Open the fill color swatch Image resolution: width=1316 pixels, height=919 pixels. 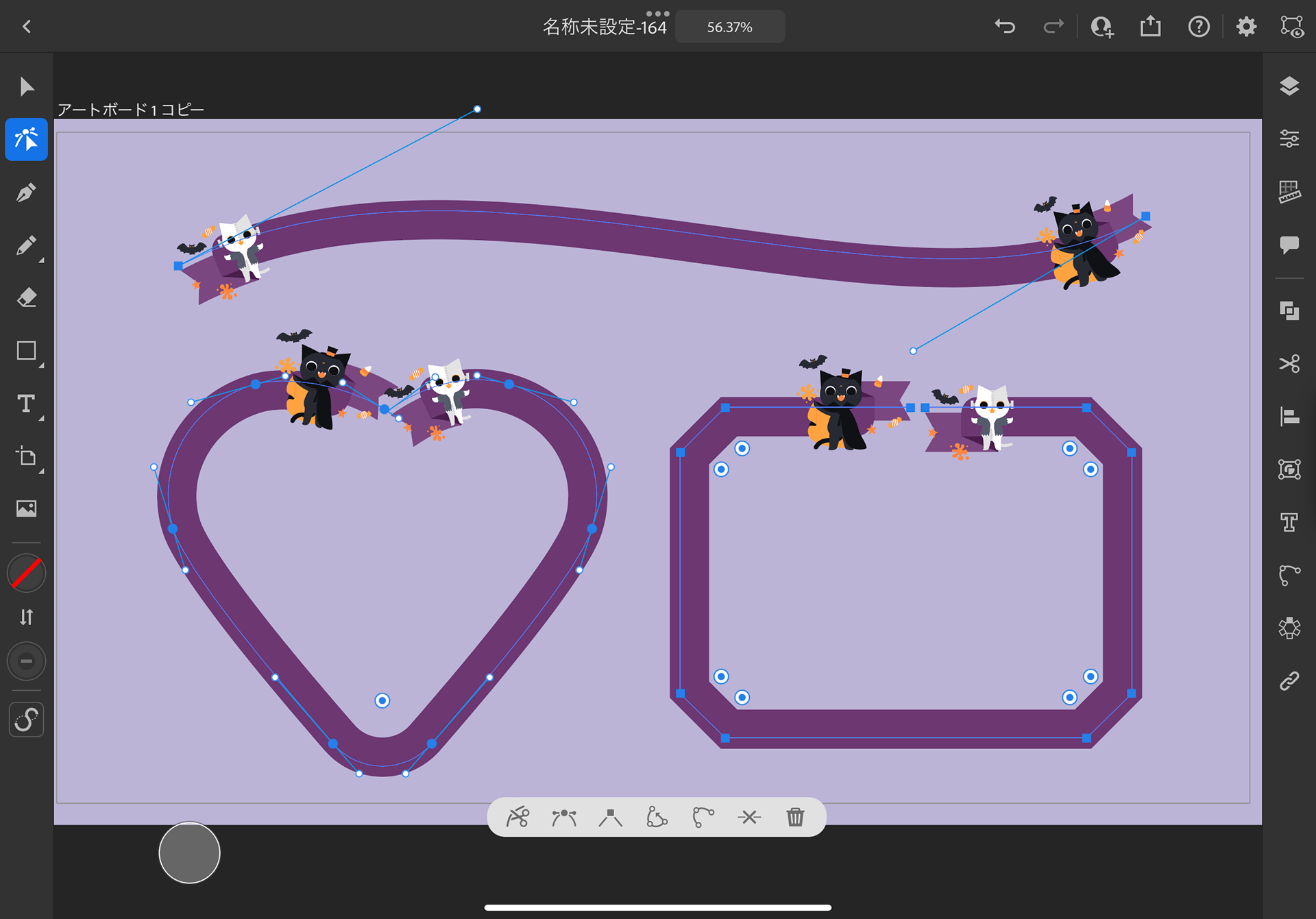click(26, 573)
